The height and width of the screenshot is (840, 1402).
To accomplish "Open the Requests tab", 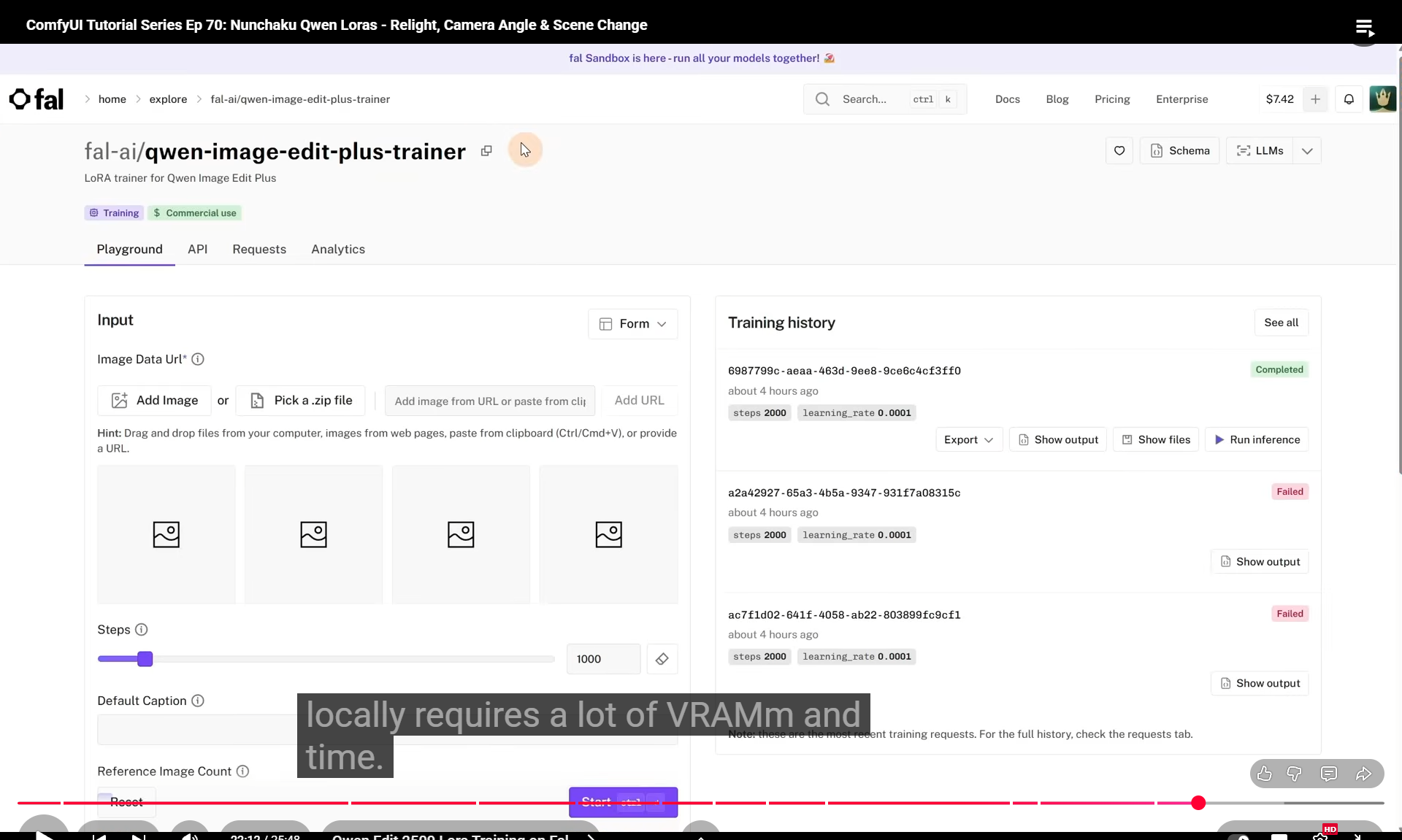I will click(259, 250).
